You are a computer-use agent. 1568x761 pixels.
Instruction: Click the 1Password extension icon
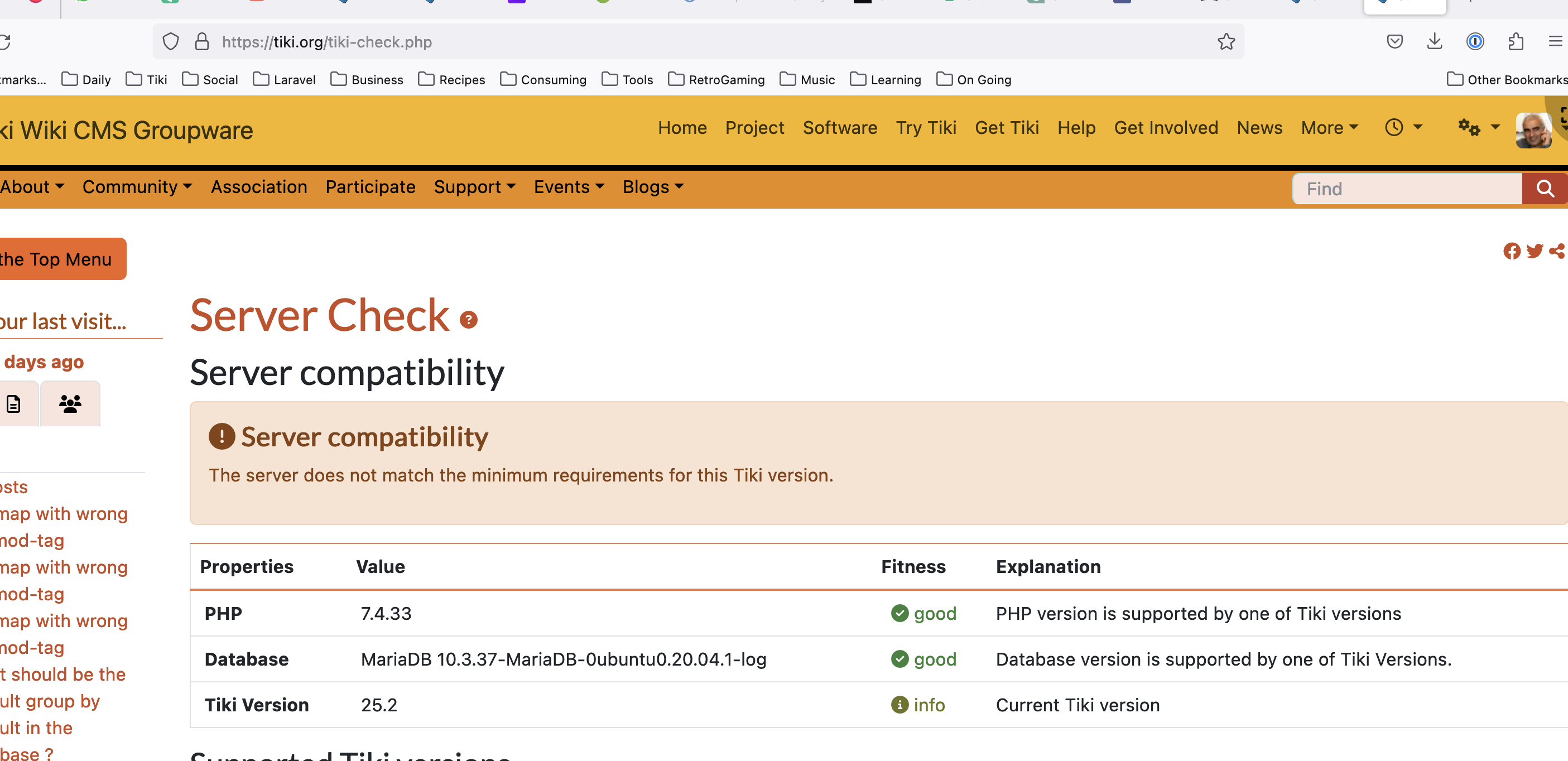pyautogui.click(x=1475, y=42)
